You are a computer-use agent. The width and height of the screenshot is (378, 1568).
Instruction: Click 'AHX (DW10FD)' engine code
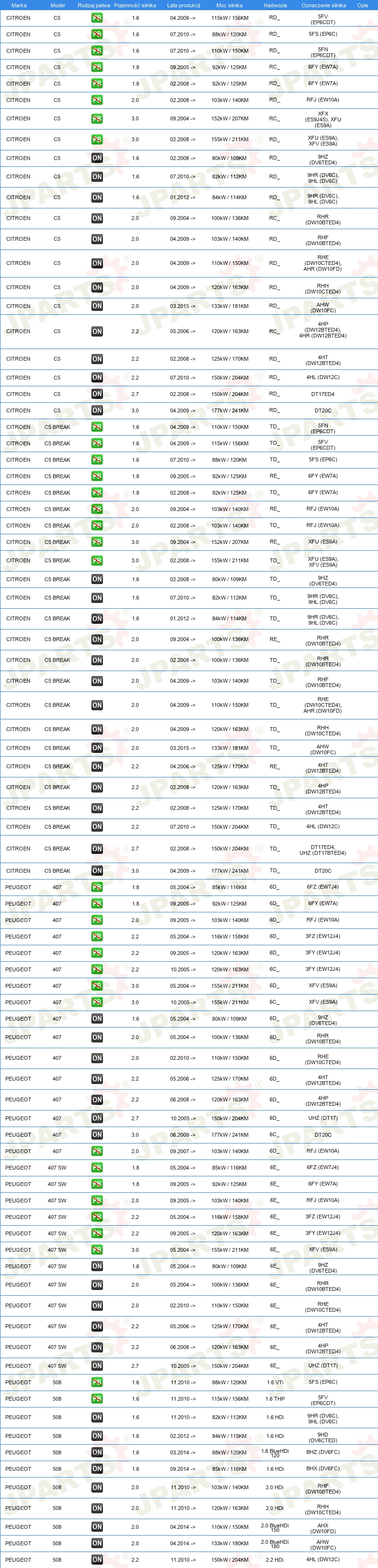click(x=323, y=1528)
